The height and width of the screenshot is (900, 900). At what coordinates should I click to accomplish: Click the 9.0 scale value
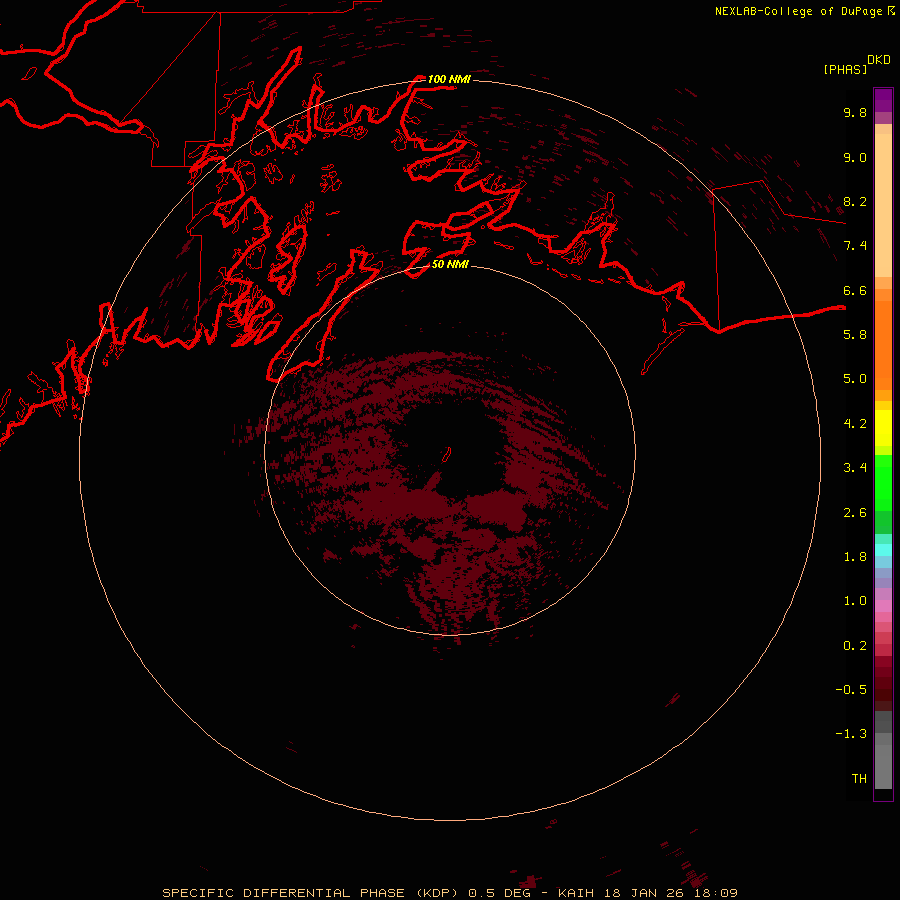pos(855,157)
